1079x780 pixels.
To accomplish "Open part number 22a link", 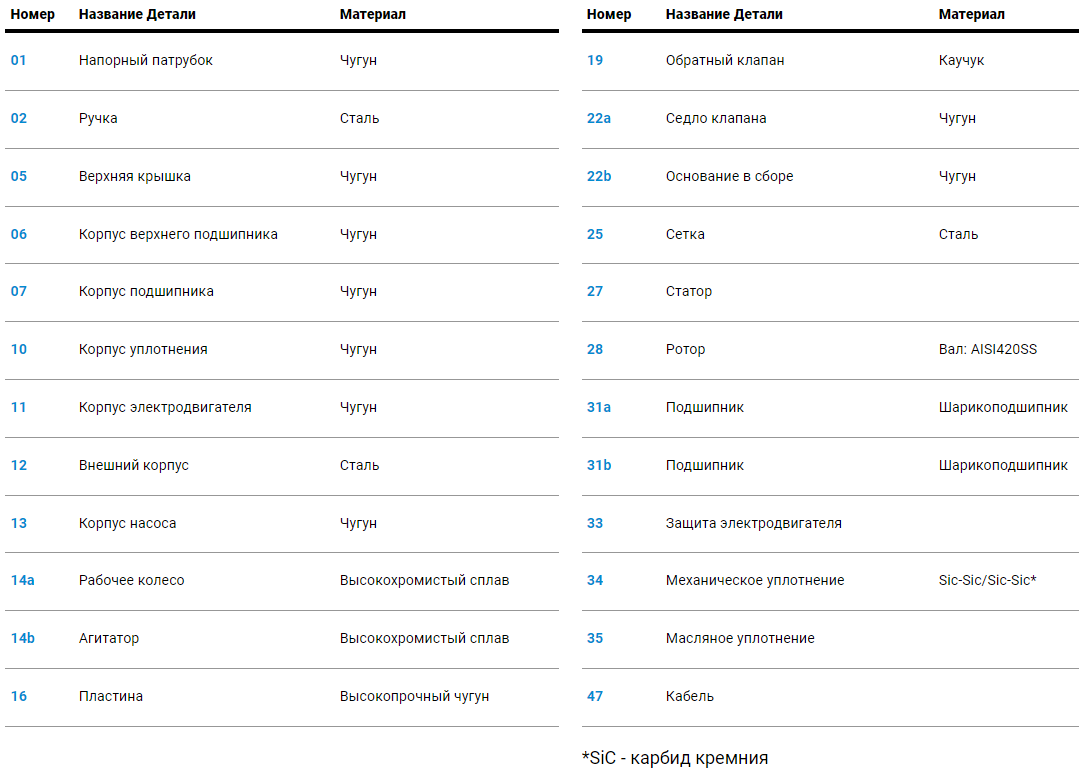I will click(599, 118).
